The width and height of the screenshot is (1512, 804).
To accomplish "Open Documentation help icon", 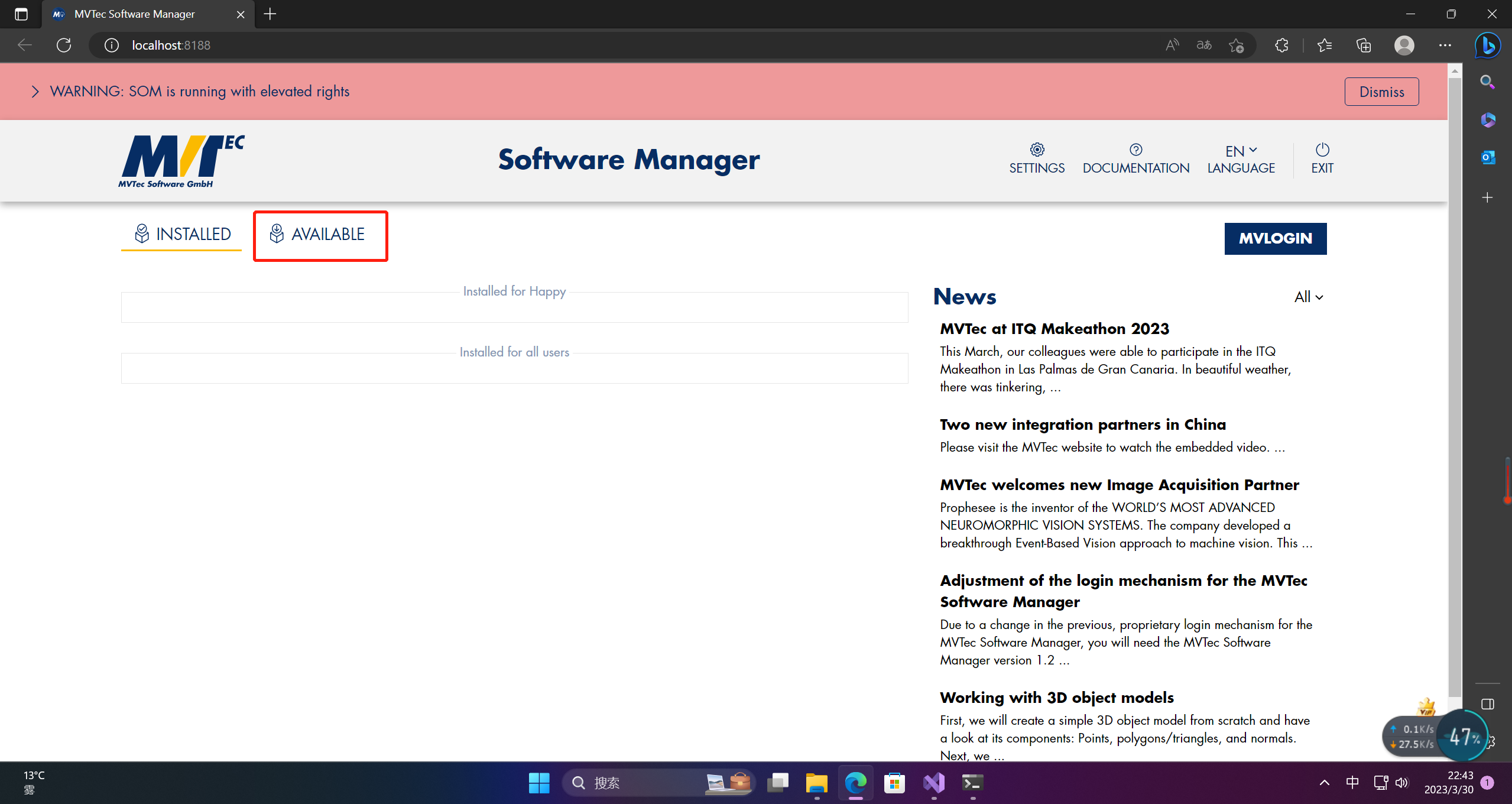I will click(x=1135, y=150).
